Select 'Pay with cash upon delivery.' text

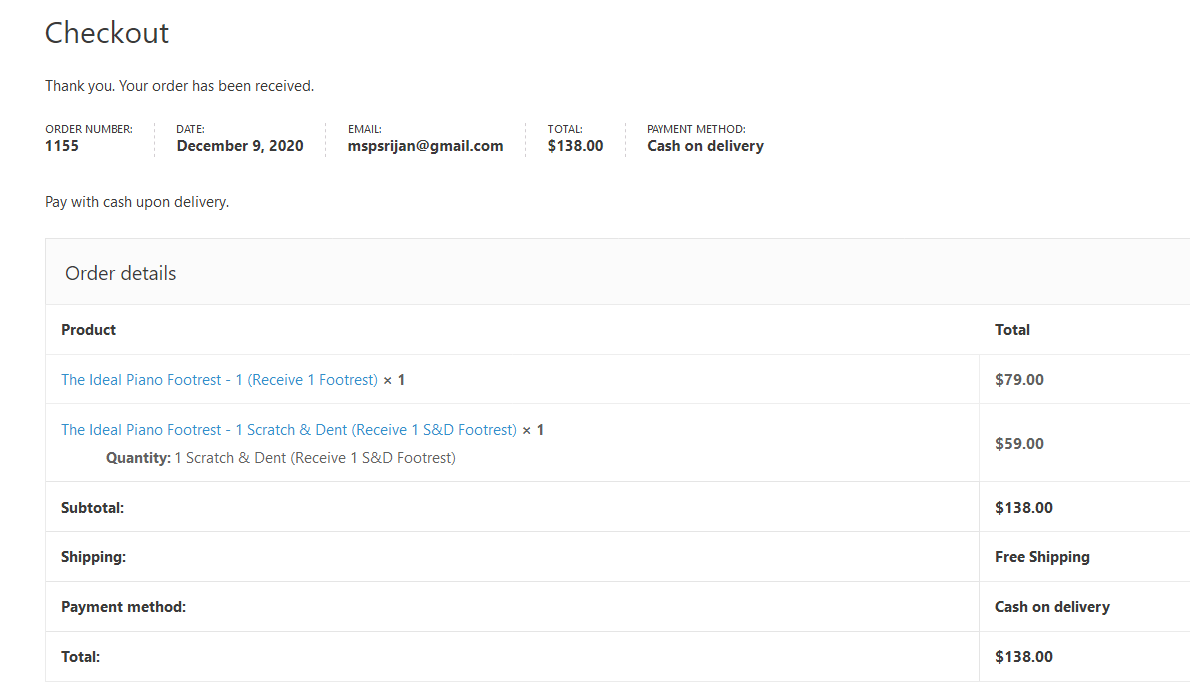pos(137,202)
